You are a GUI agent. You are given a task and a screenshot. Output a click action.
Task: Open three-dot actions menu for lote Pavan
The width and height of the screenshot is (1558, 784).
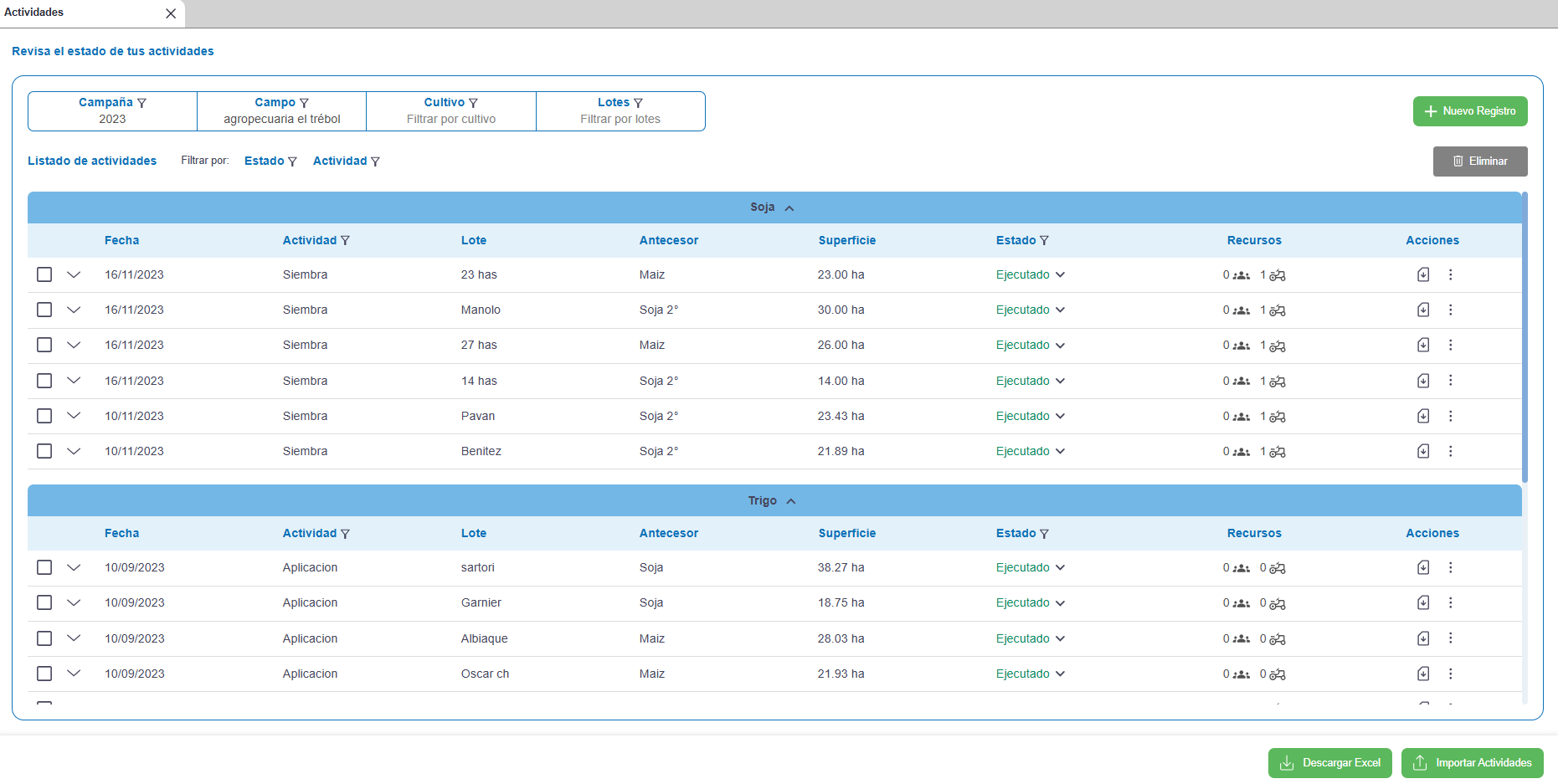pos(1450,416)
